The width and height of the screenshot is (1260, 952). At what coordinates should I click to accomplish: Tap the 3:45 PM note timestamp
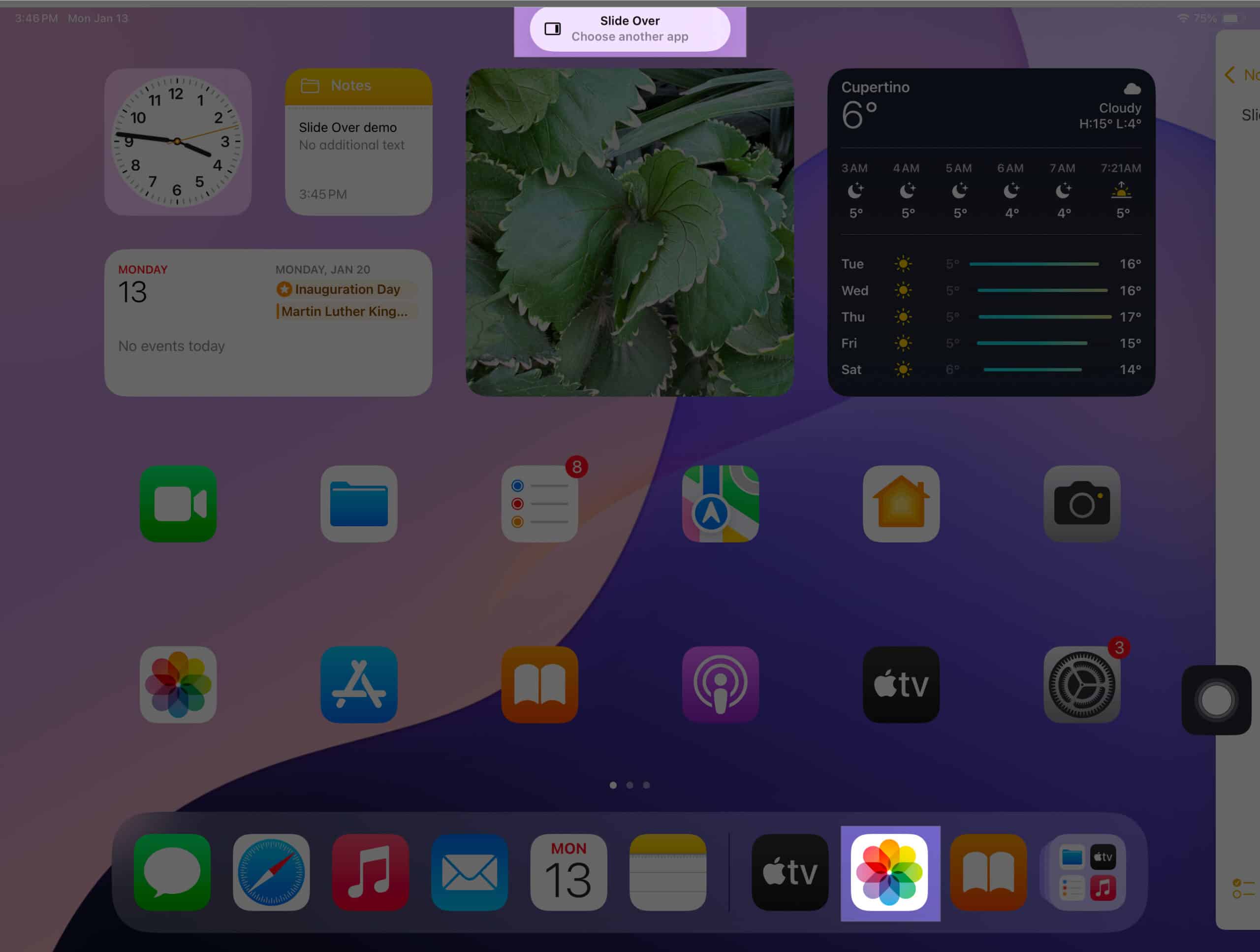point(323,194)
